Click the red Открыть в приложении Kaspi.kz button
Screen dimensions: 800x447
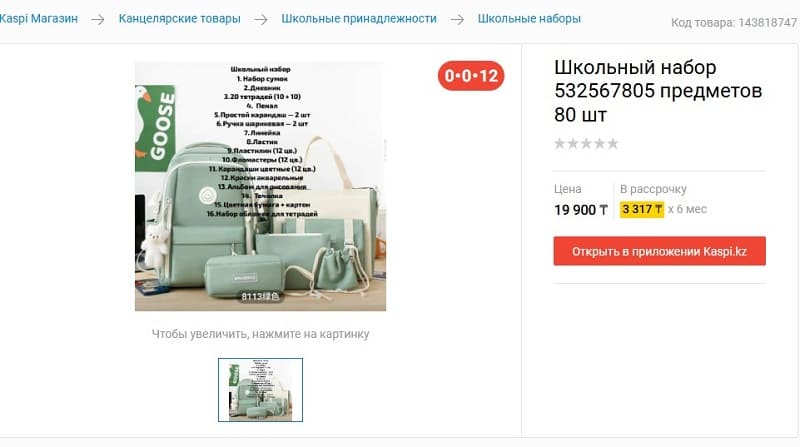tap(659, 251)
